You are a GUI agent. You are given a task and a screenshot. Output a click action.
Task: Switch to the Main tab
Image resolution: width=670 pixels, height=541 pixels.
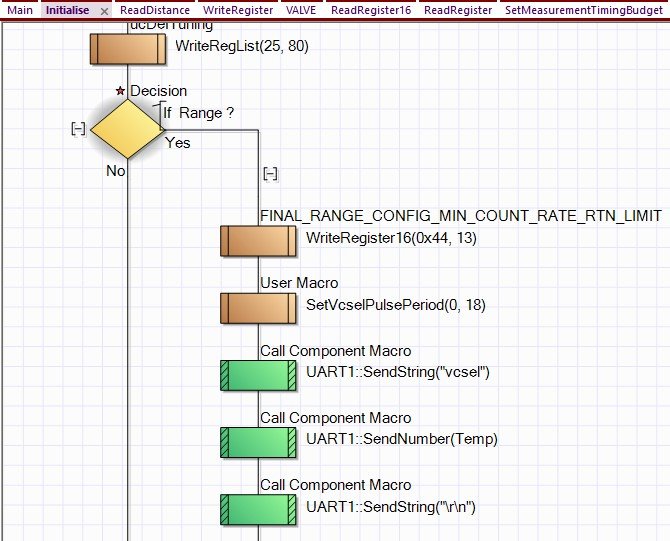click(x=20, y=10)
